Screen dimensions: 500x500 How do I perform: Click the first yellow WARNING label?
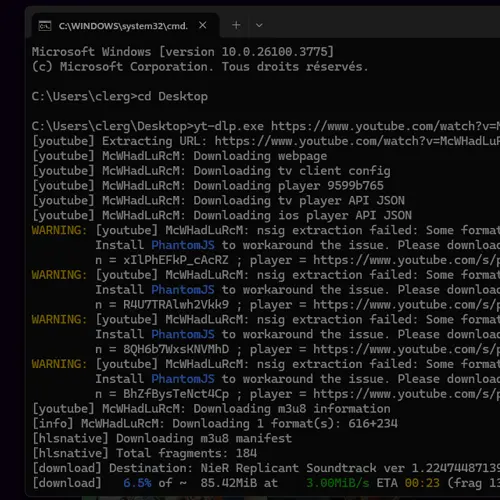coord(59,230)
